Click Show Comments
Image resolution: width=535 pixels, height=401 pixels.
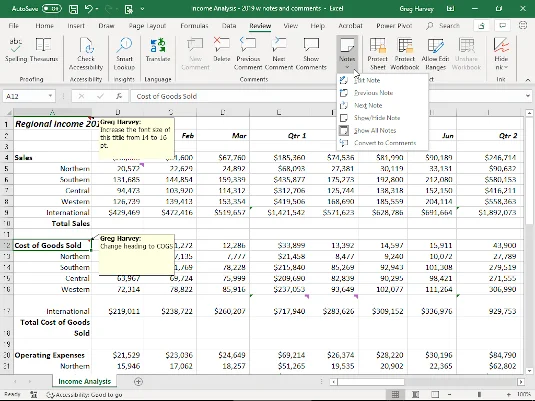[x=311, y=54]
